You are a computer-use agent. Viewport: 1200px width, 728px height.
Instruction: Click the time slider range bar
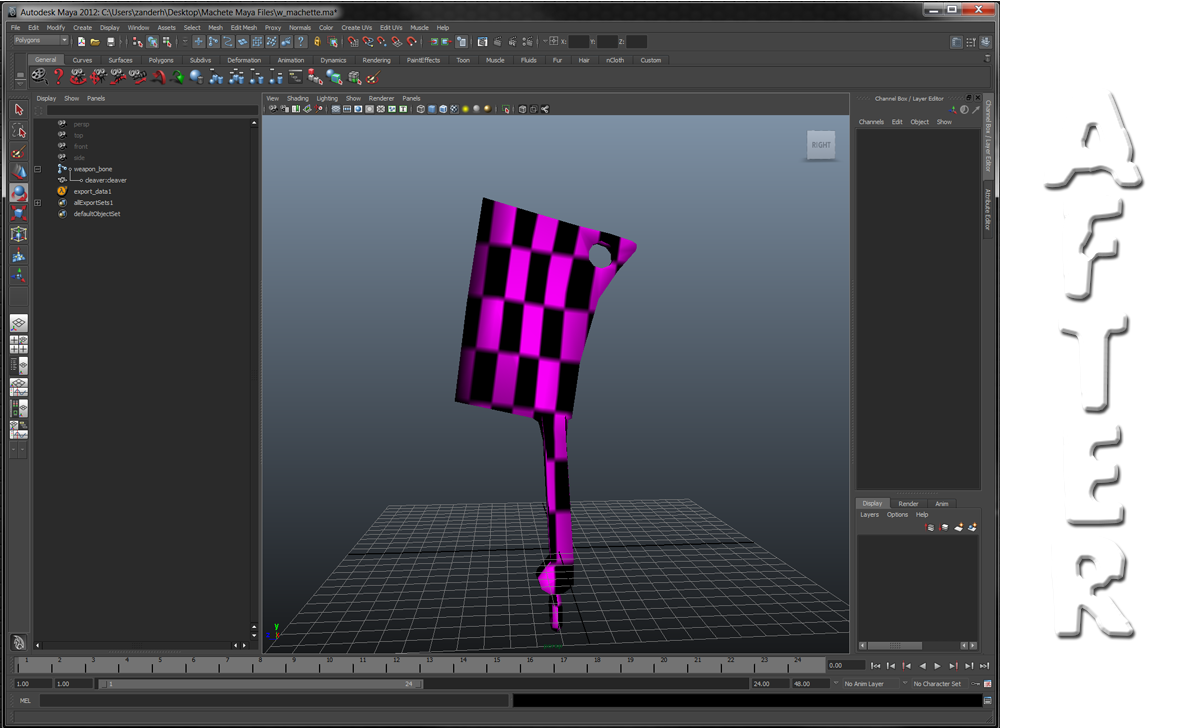(260, 684)
